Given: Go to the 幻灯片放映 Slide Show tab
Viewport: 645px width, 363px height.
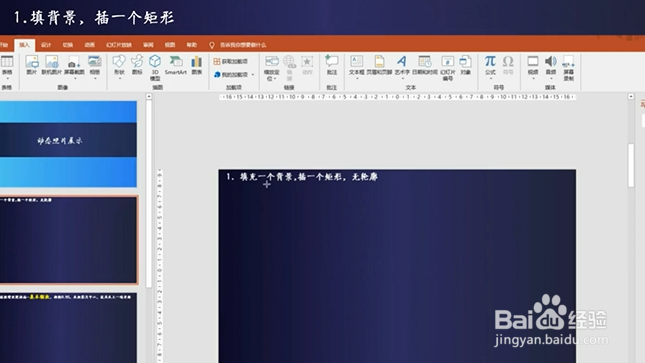Looking at the screenshot, I should click(119, 45).
